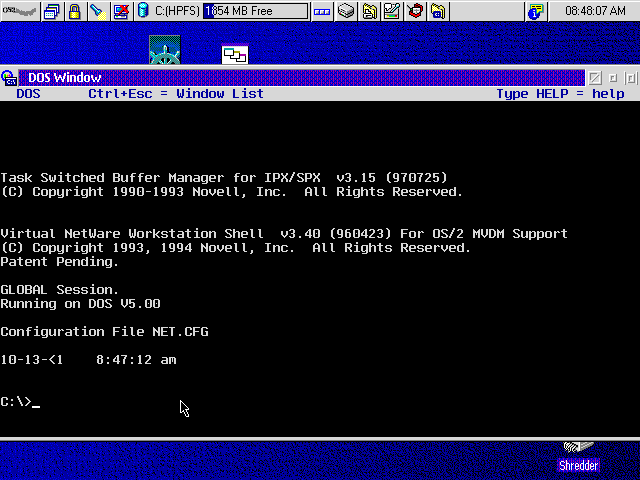Click the '8:47:12 am' timestamp

(136, 360)
